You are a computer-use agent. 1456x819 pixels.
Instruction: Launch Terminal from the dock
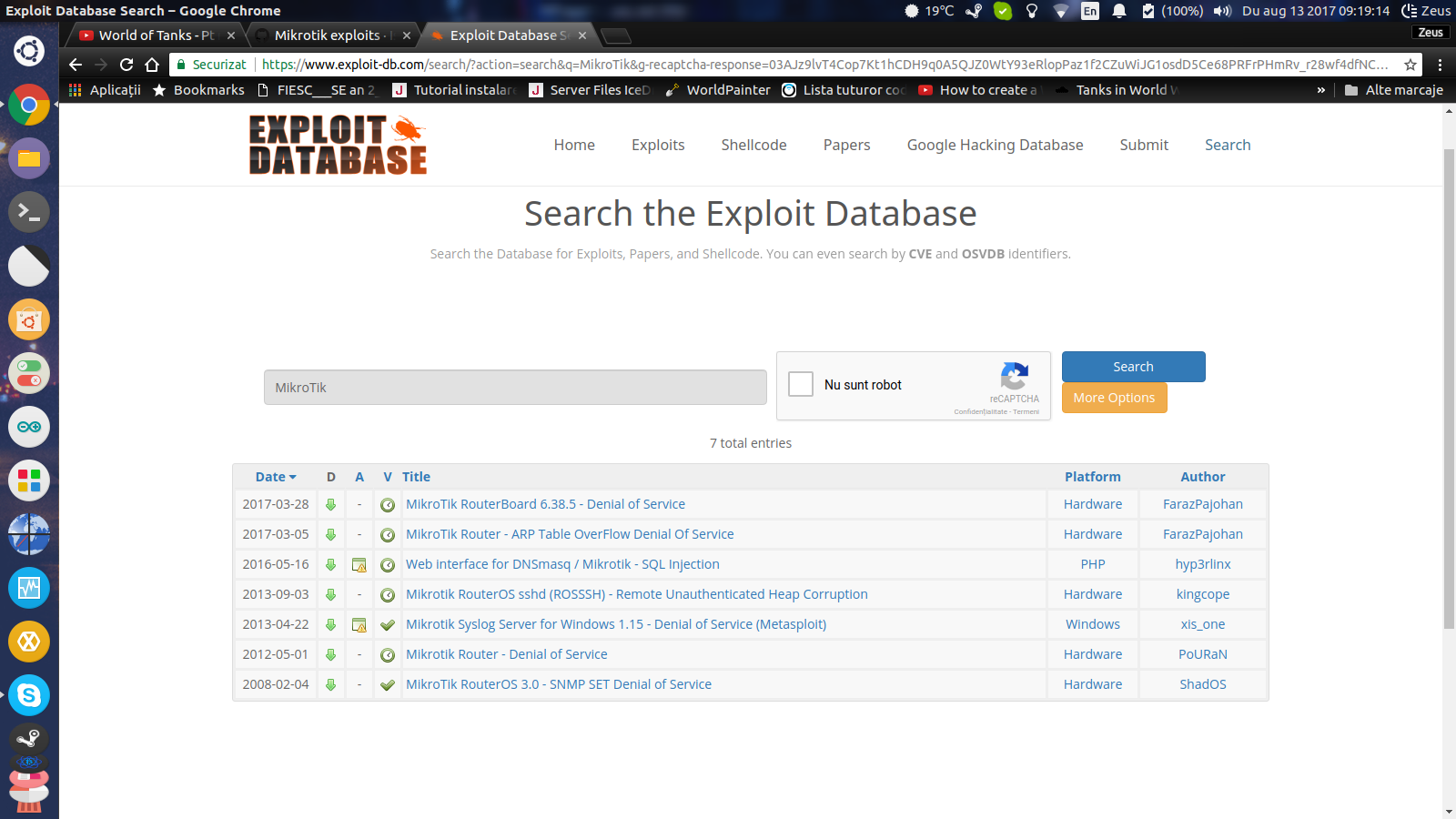pyautogui.click(x=29, y=212)
